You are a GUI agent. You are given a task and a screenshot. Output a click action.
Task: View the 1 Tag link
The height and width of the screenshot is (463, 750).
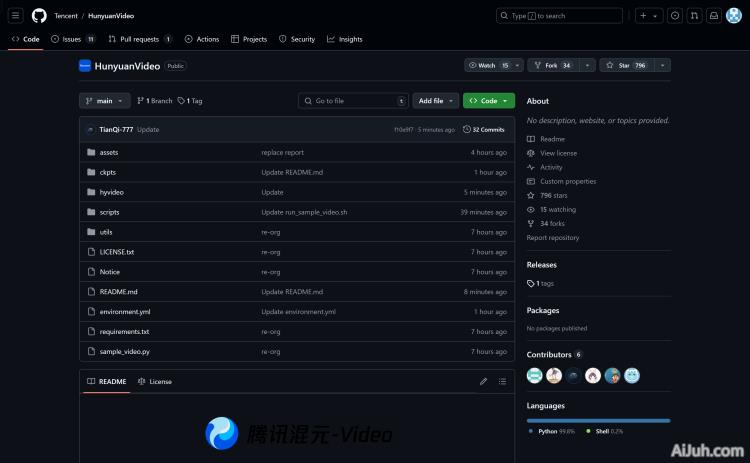coord(190,101)
